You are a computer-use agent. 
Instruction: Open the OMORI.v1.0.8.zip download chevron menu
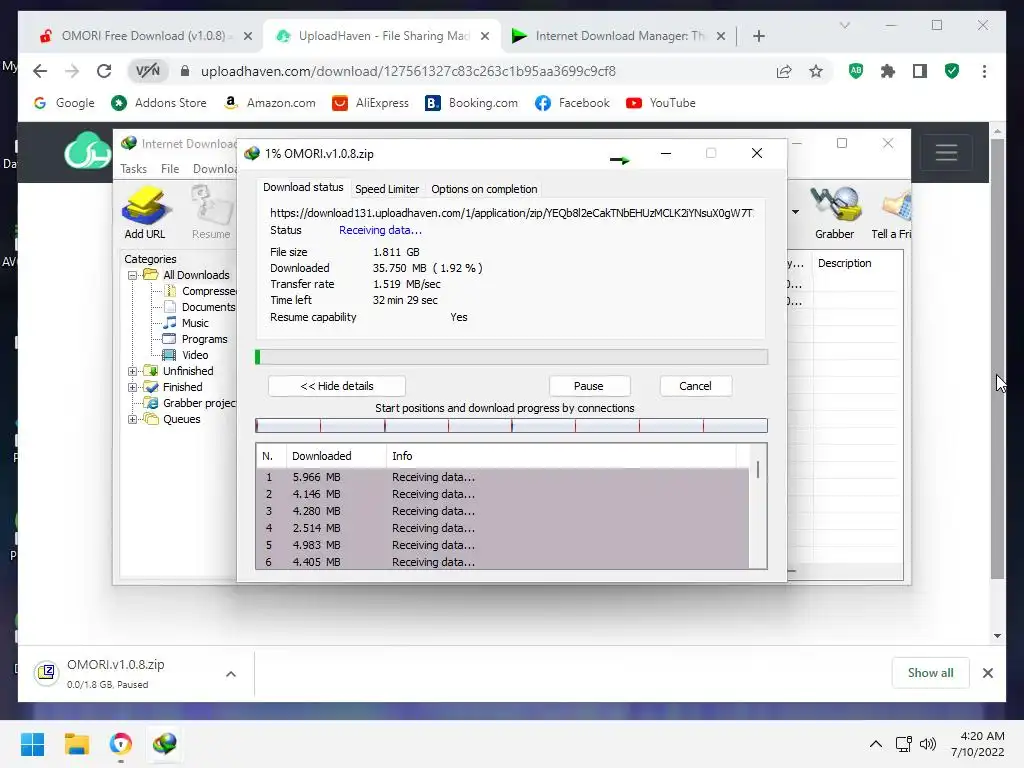pos(231,674)
